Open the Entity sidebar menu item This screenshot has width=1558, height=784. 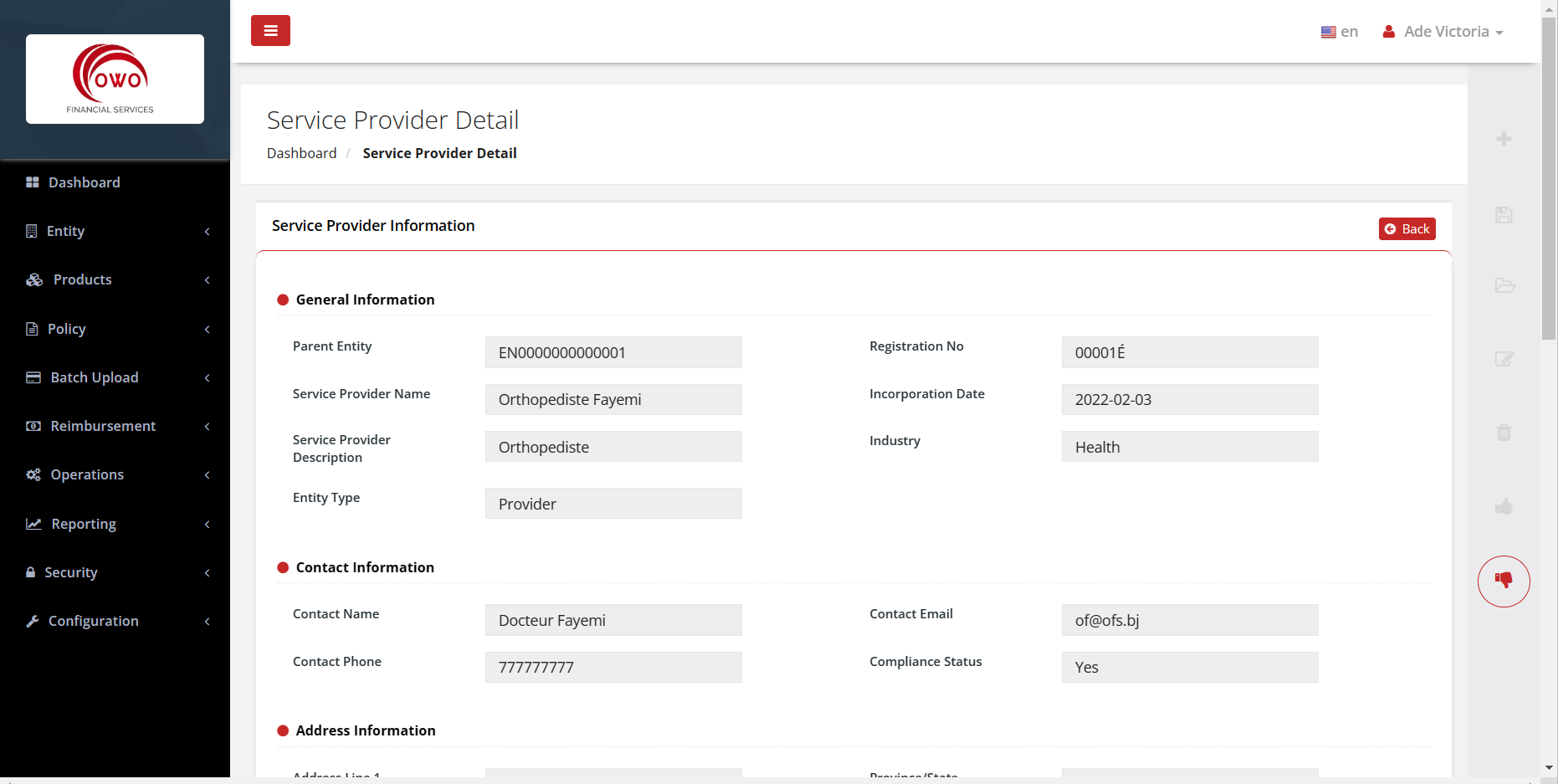pos(115,231)
